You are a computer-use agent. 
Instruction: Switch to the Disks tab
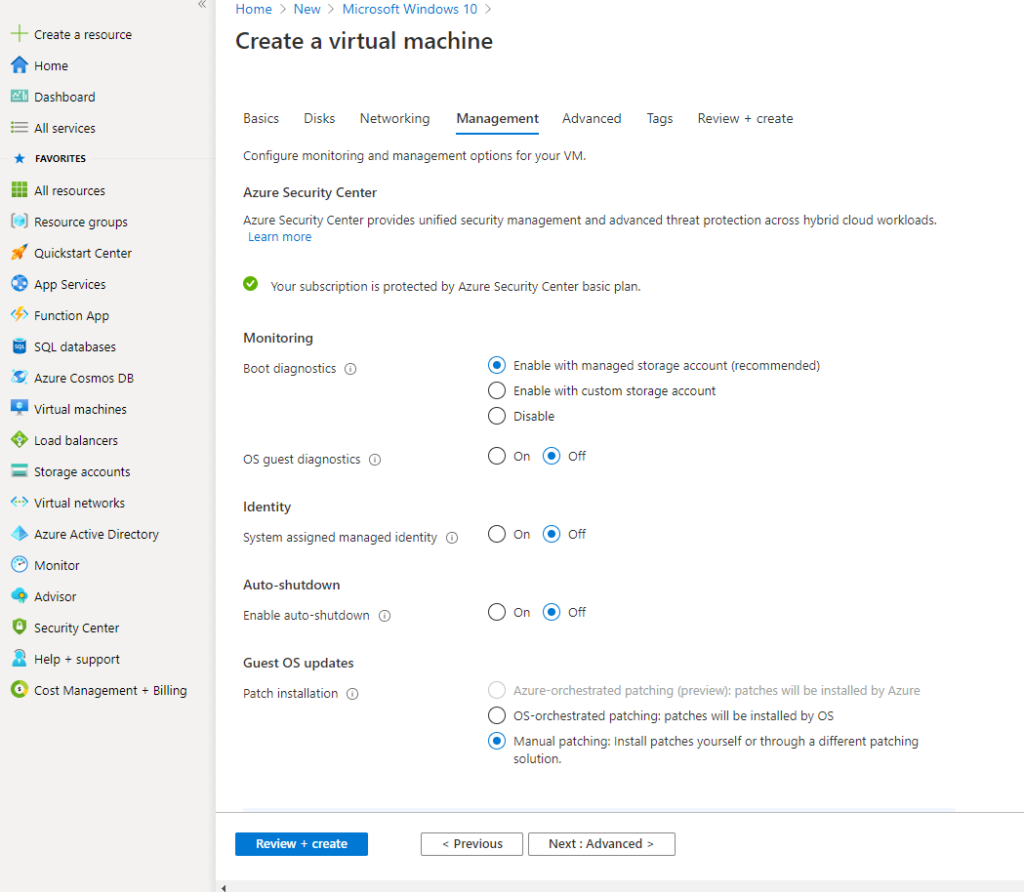[319, 118]
